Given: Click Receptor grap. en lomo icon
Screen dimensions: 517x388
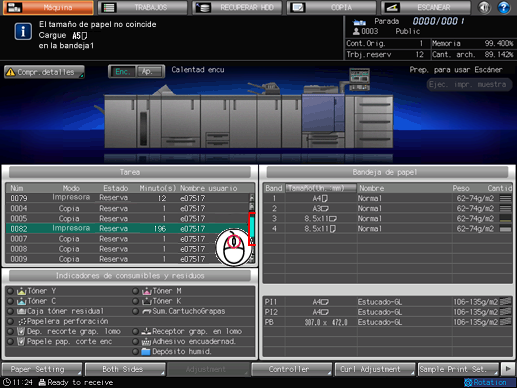Looking at the screenshot, I should 147,331.
